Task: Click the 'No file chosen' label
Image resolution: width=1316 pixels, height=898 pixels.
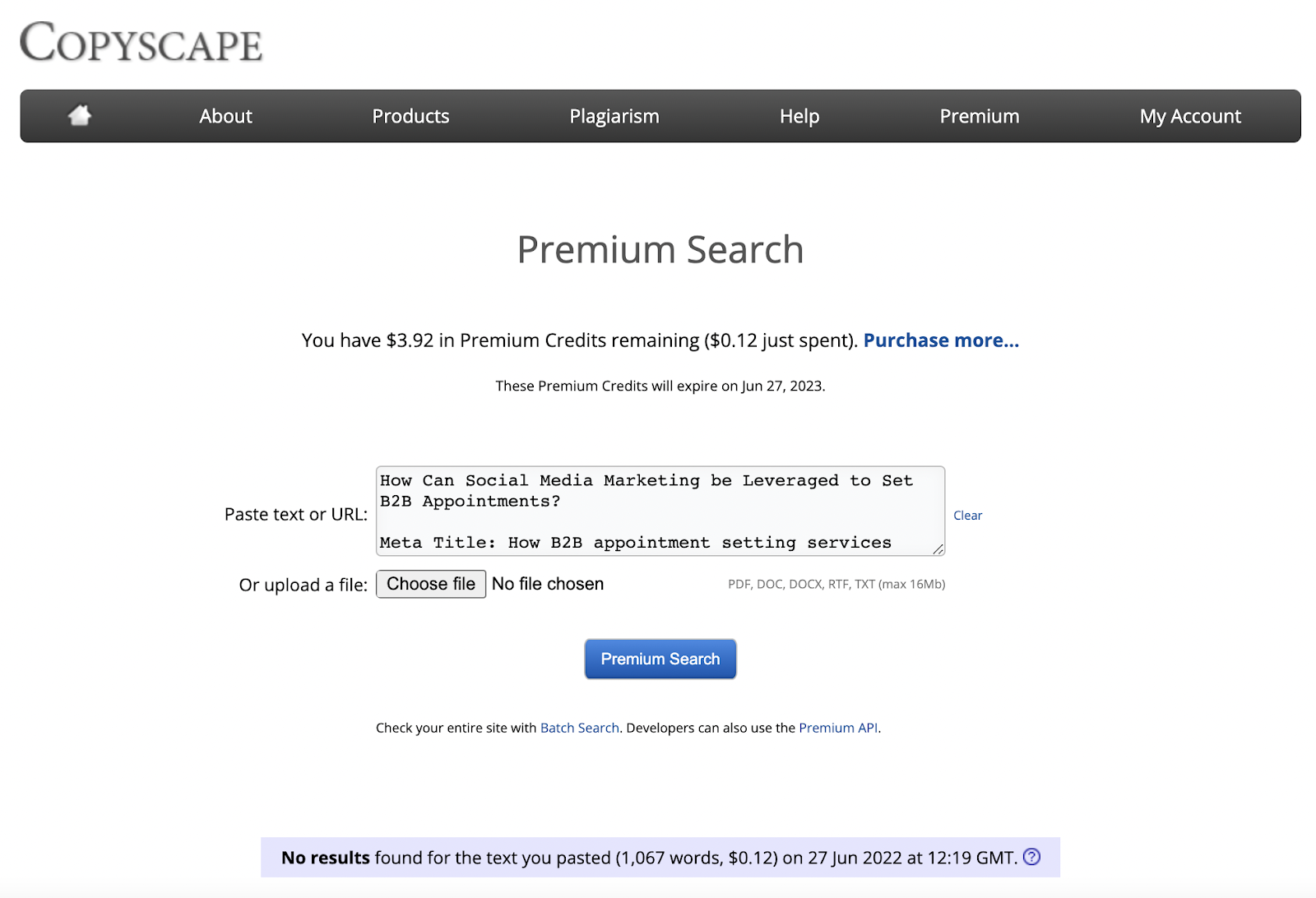Action: click(x=548, y=584)
